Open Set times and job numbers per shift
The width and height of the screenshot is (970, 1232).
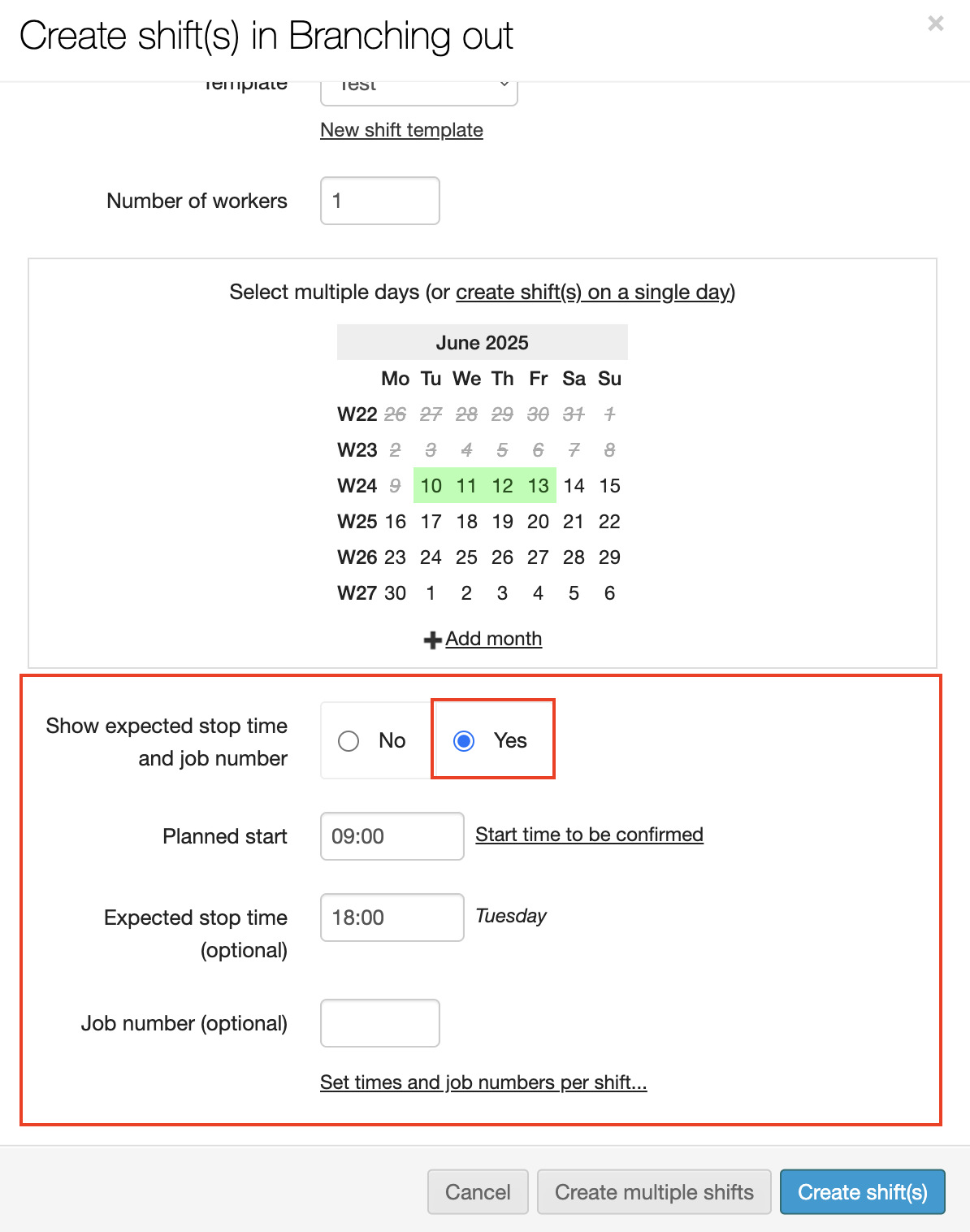pos(483,1082)
